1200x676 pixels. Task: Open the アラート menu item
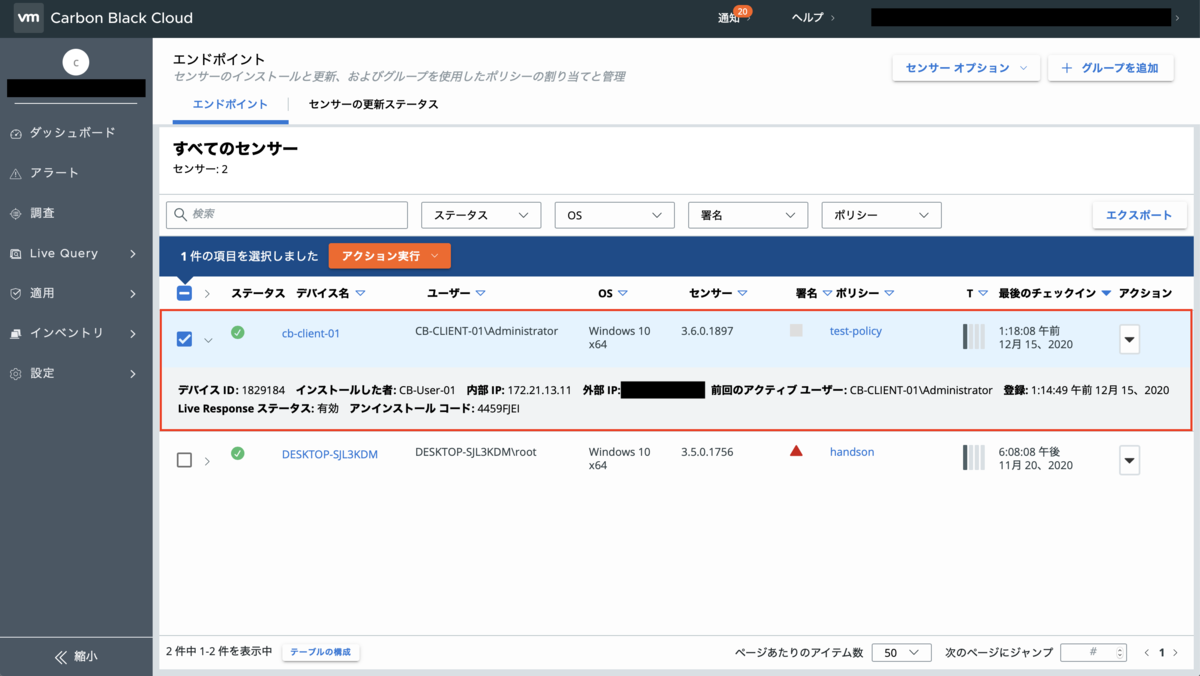54,173
